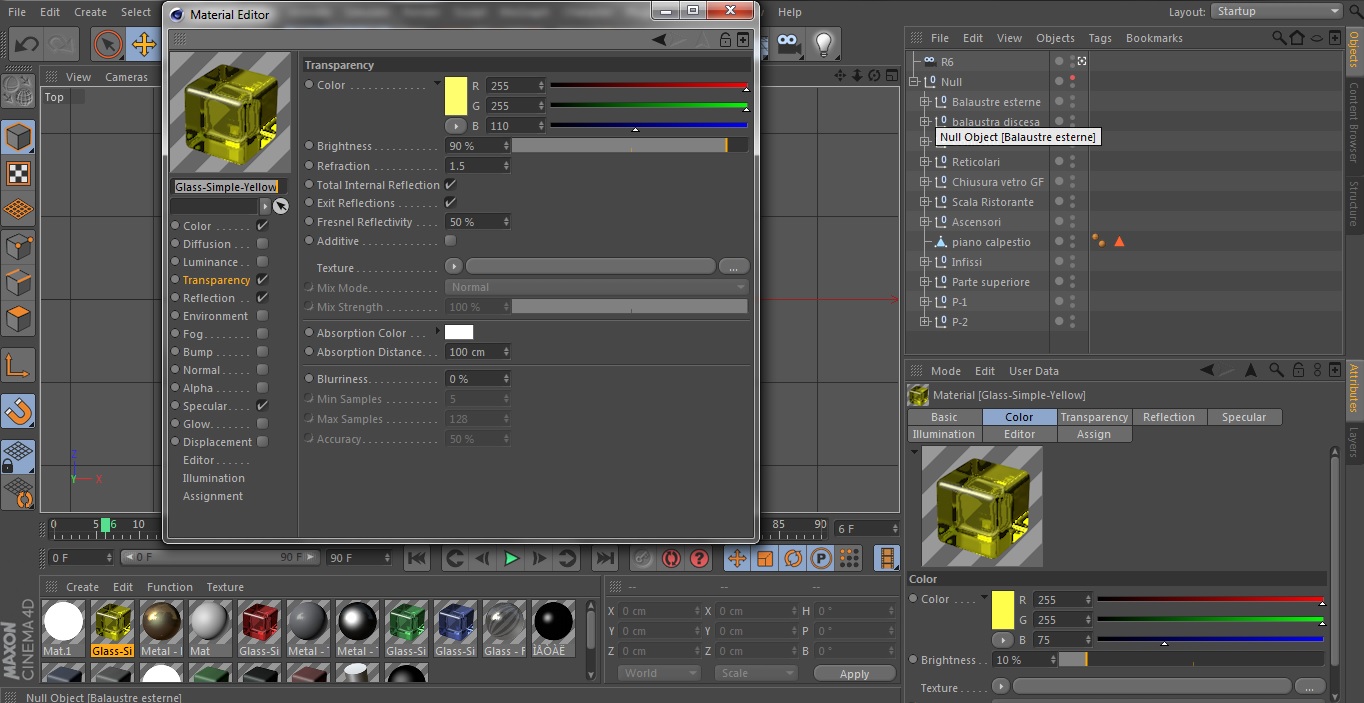
Task: Select the Points mode cube icon
Action: click(x=18, y=246)
